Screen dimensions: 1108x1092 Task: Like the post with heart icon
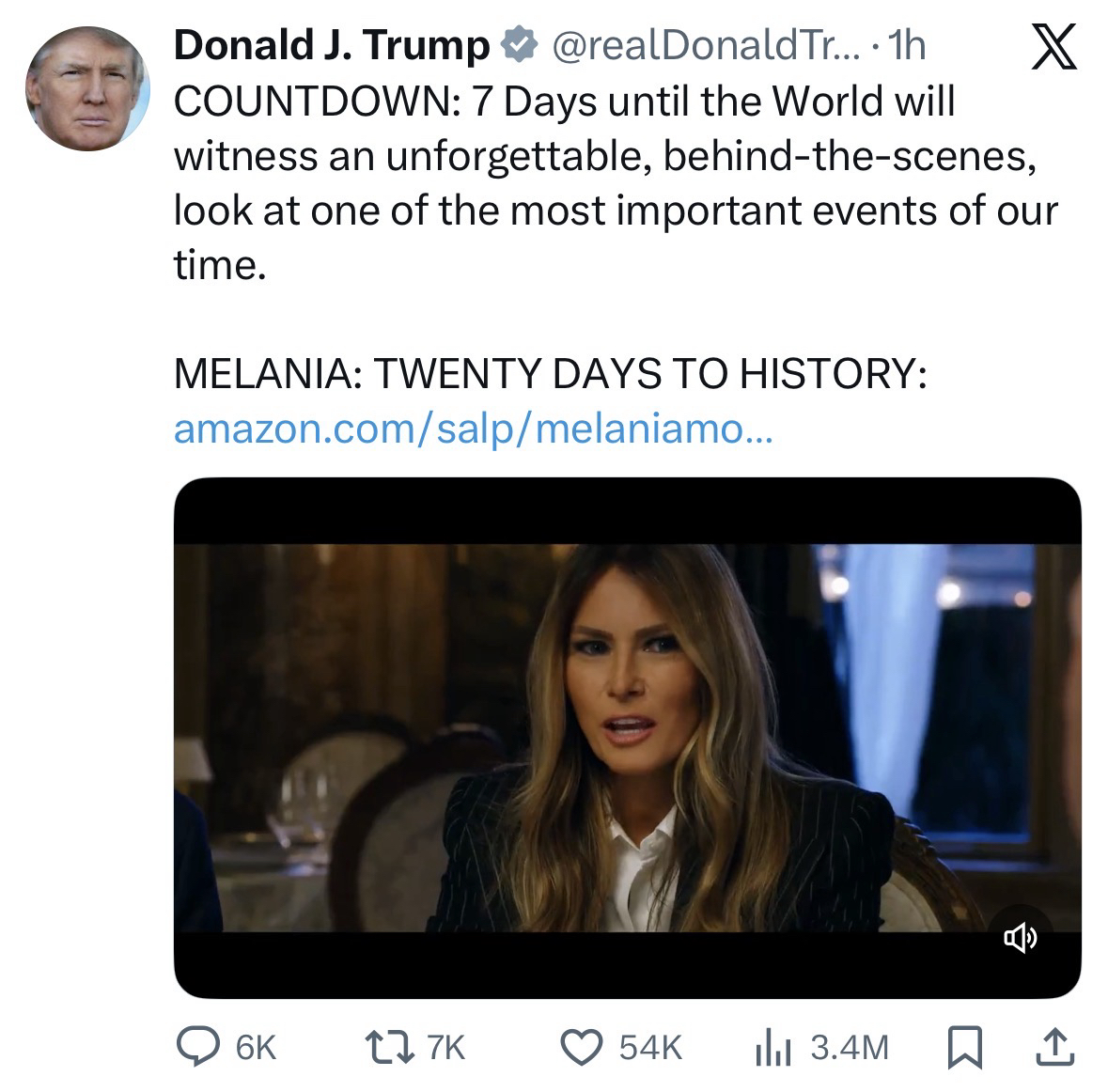(x=582, y=1046)
